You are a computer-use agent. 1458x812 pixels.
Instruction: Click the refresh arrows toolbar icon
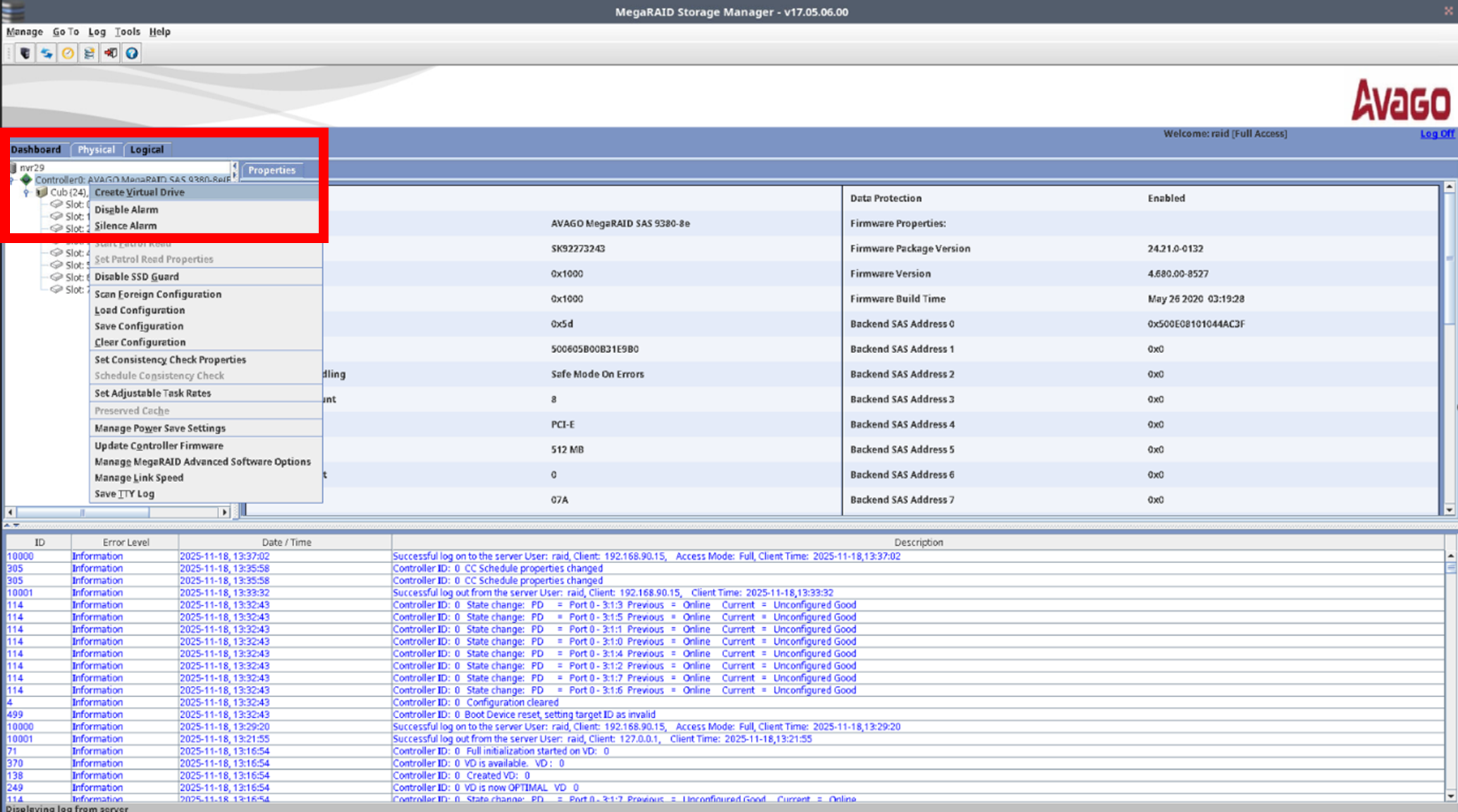(47, 53)
